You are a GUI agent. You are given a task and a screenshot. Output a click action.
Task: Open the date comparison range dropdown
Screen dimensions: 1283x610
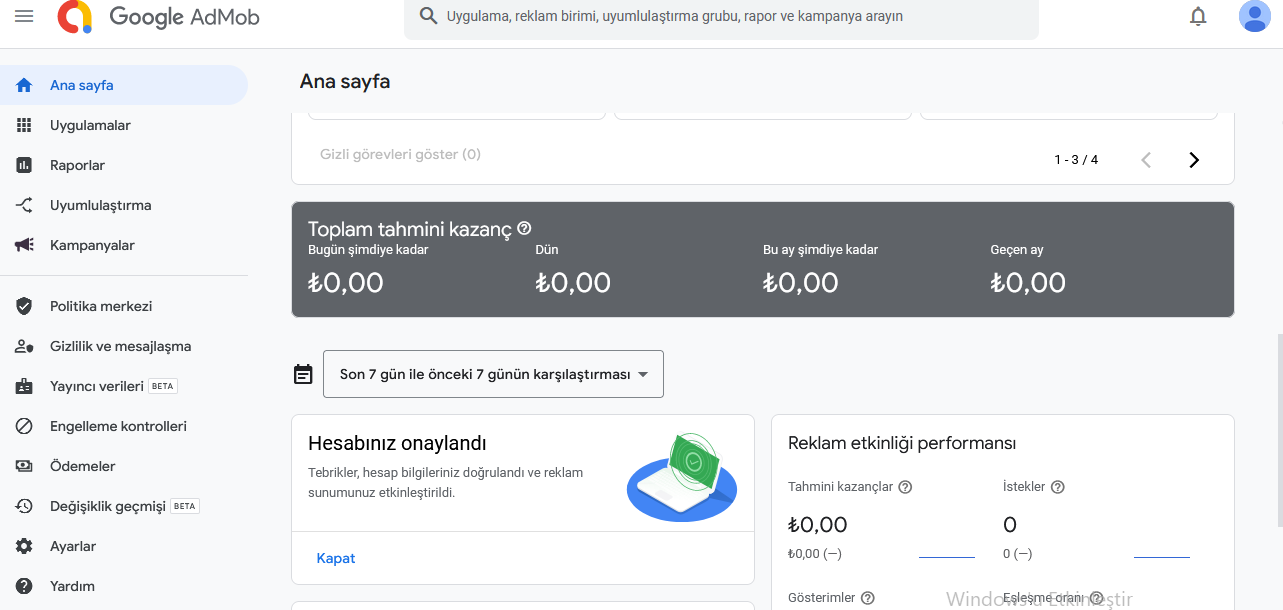(x=493, y=374)
